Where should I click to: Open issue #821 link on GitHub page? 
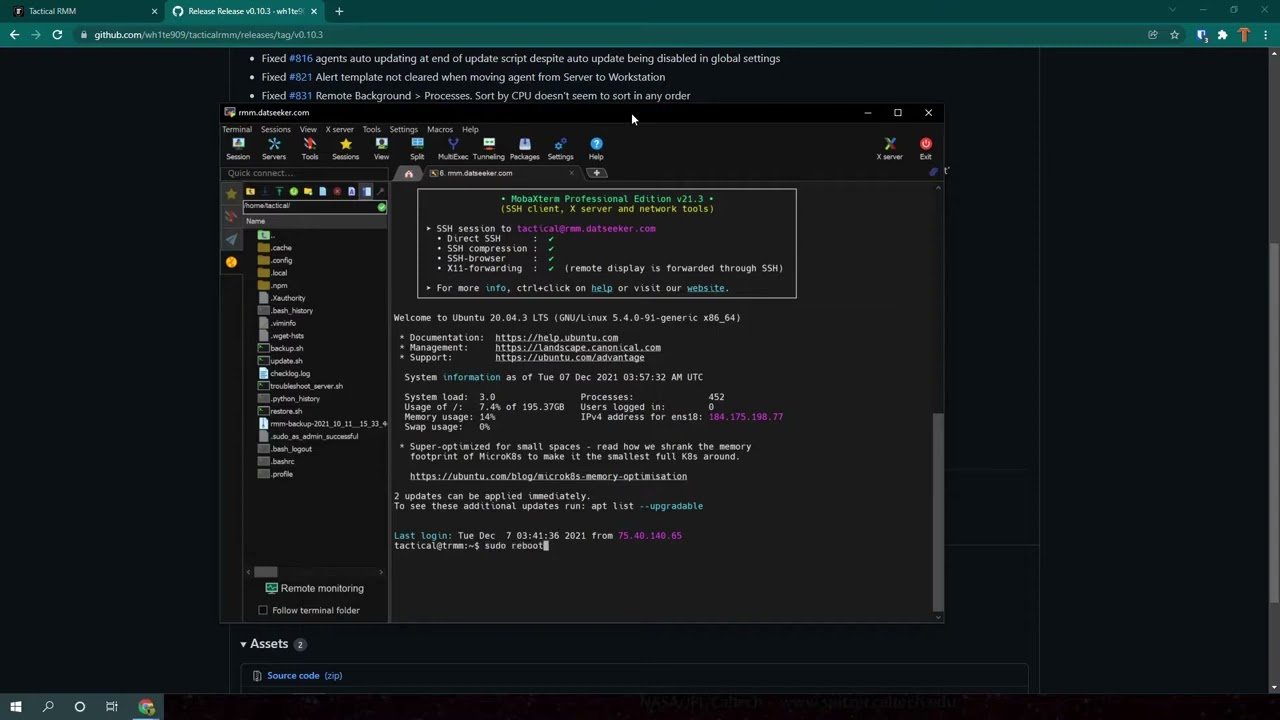pos(300,77)
